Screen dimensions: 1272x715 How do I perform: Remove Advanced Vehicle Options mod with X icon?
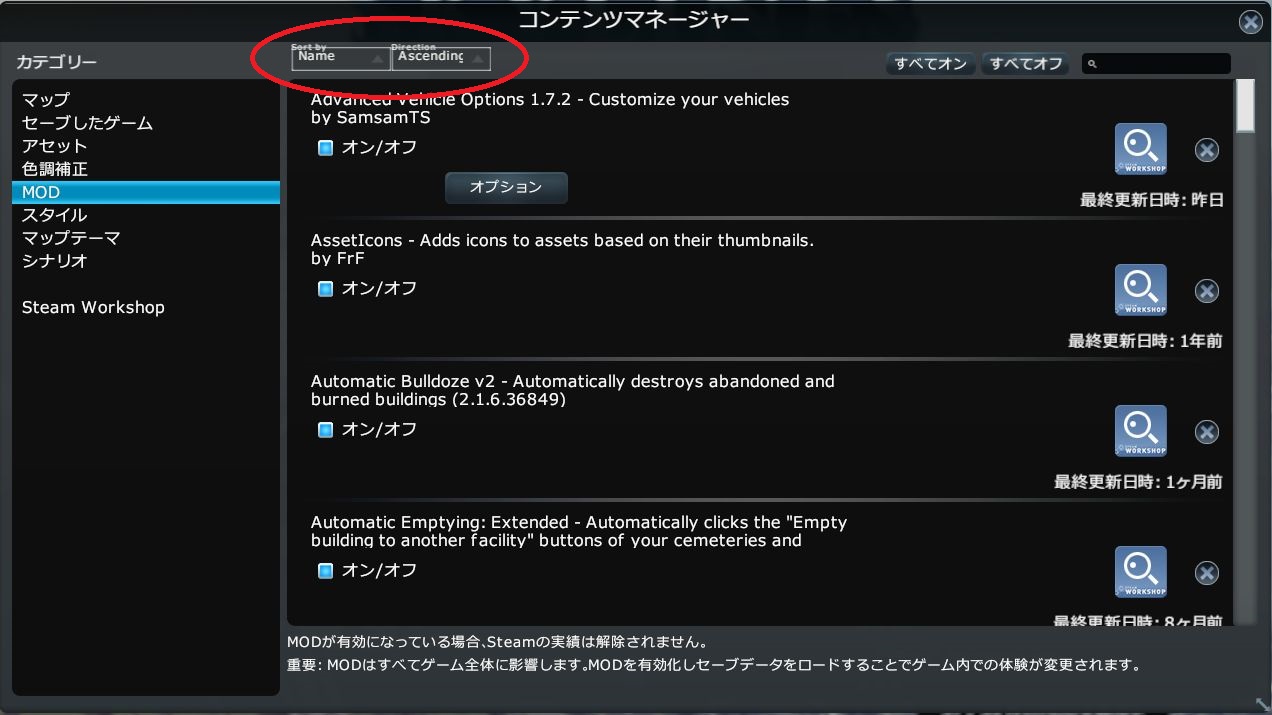(x=1207, y=150)
